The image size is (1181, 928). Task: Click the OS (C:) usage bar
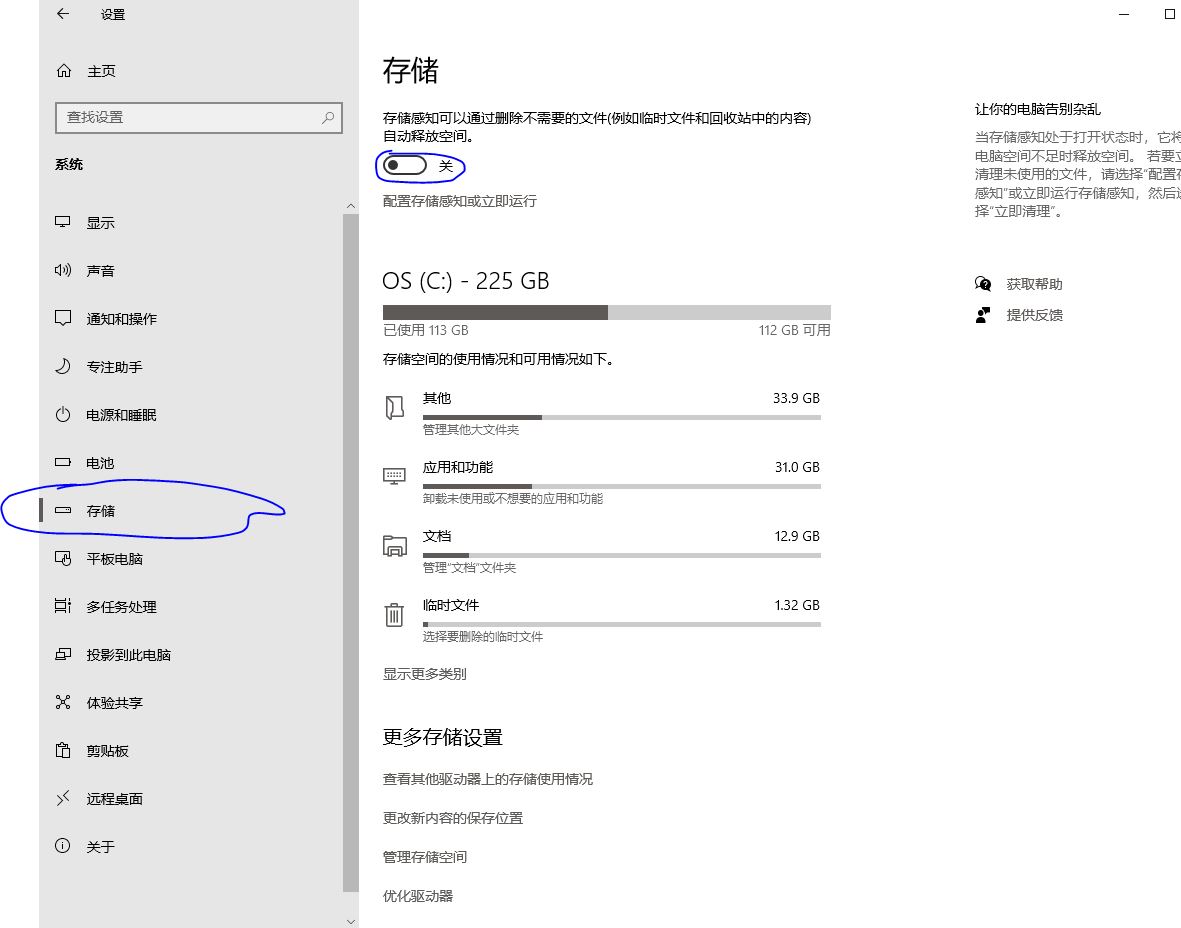tap(605, 311)
